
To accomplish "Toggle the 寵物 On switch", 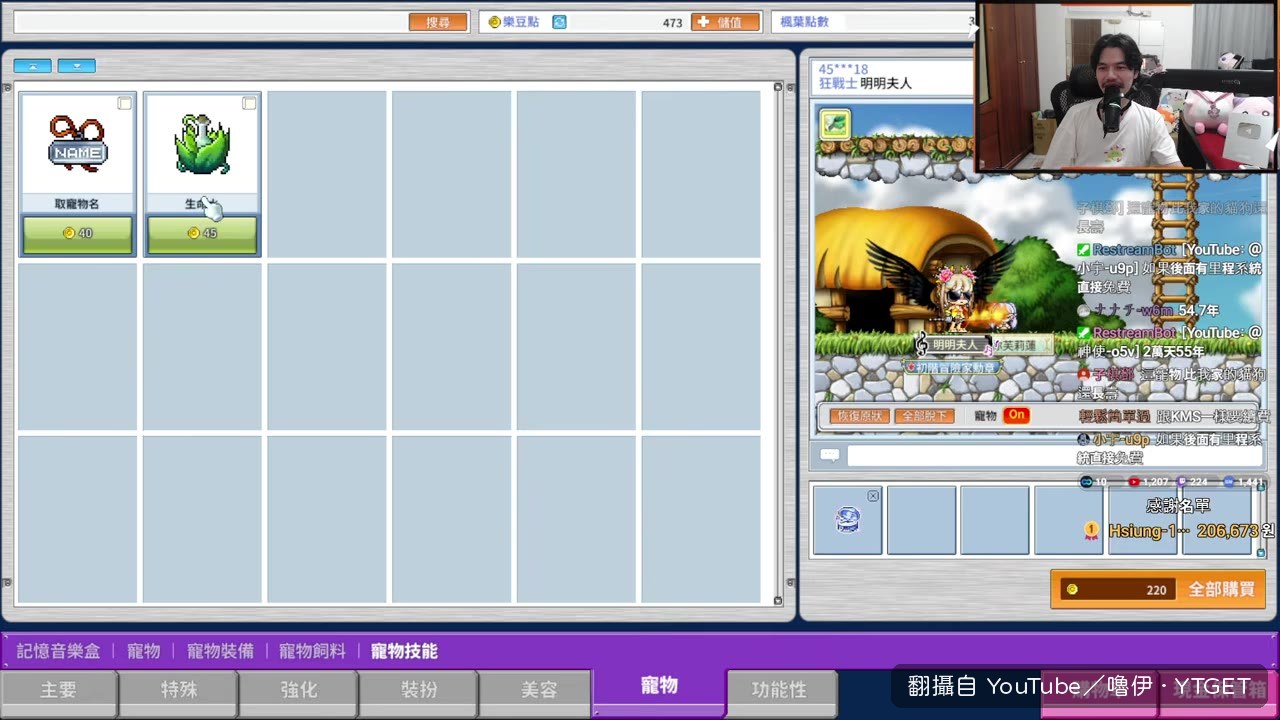I will [1017, 415].
